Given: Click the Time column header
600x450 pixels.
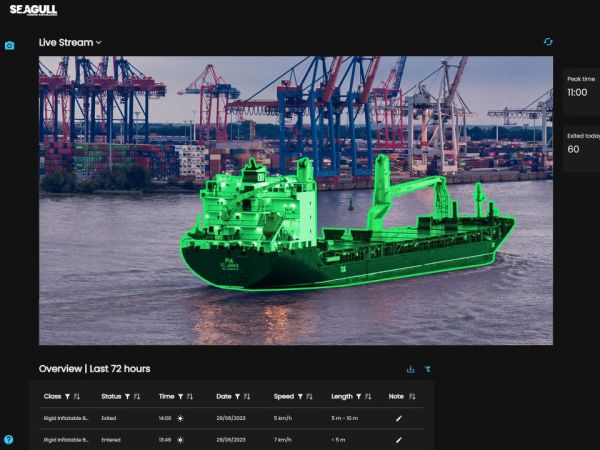Looking at the screenshot, I should pos(166,396).
